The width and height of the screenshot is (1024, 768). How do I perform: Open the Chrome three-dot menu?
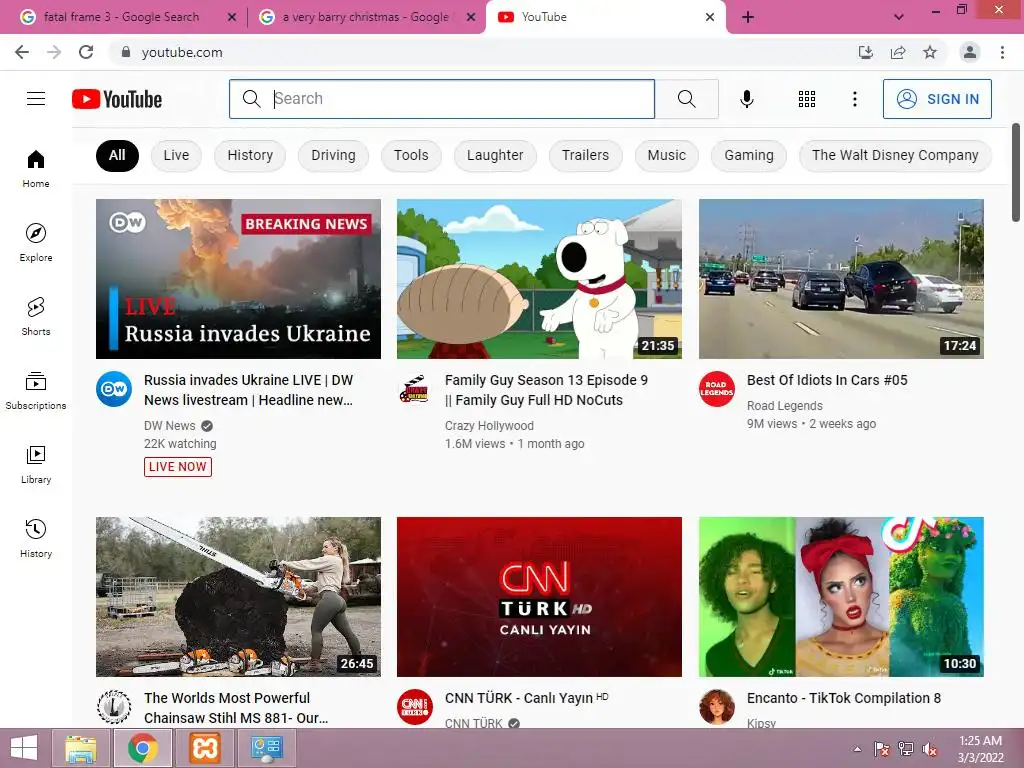(1002, 52)
